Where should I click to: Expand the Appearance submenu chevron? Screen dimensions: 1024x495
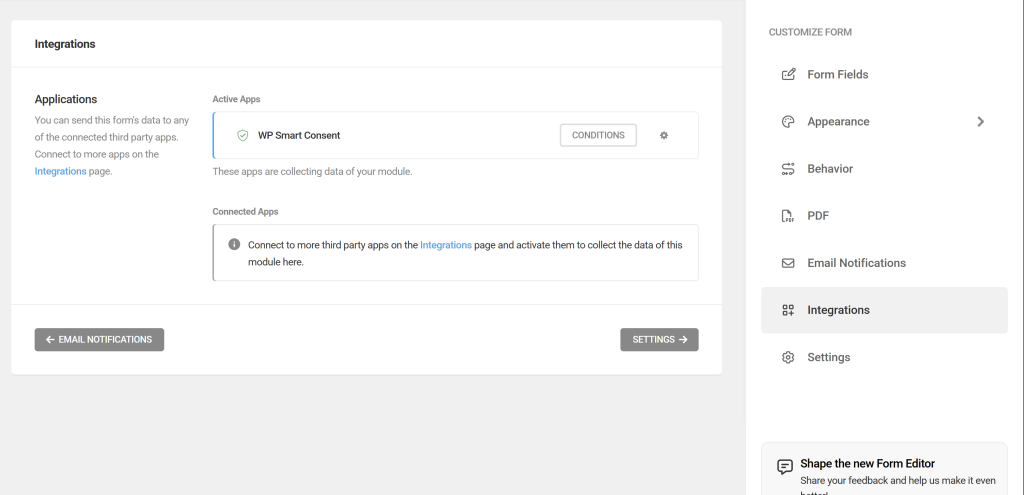point(980,121)
